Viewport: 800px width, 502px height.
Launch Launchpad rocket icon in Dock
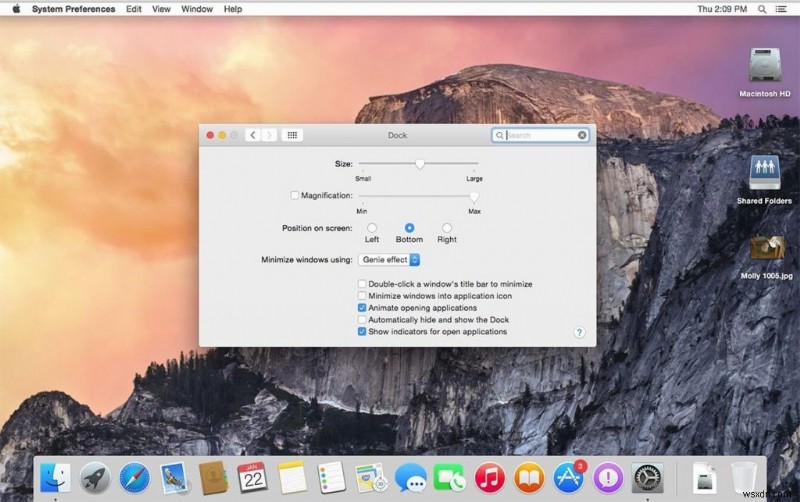pos(95,478)
